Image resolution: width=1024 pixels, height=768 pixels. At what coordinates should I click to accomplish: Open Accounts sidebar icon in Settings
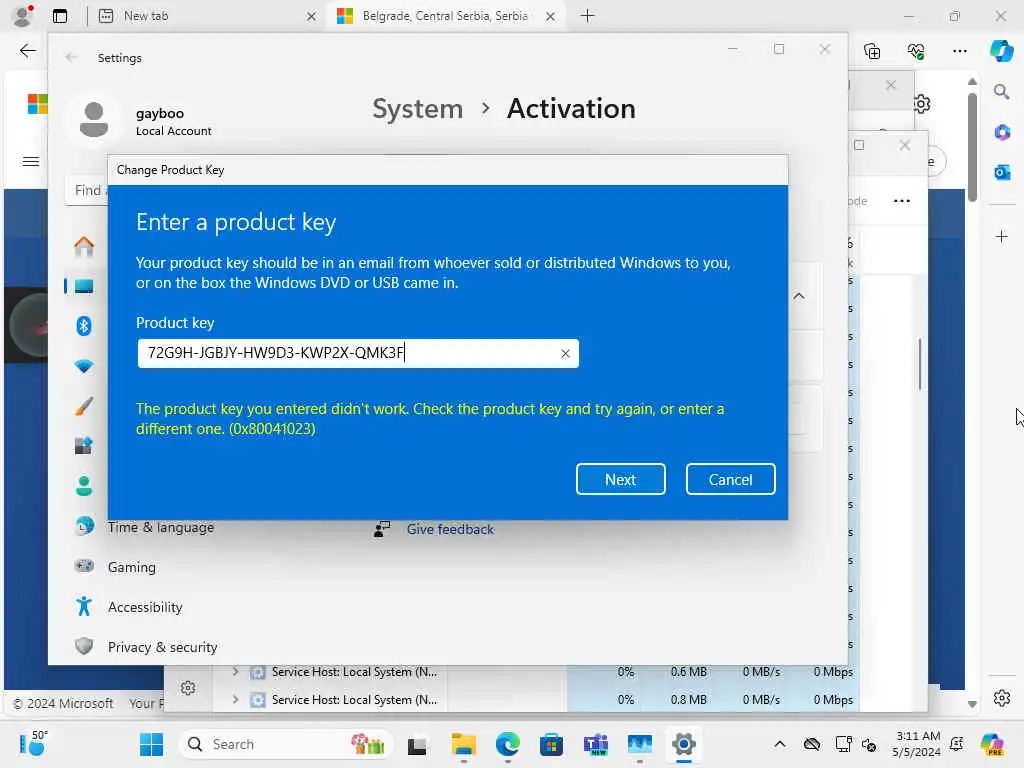tap(84, 486)
